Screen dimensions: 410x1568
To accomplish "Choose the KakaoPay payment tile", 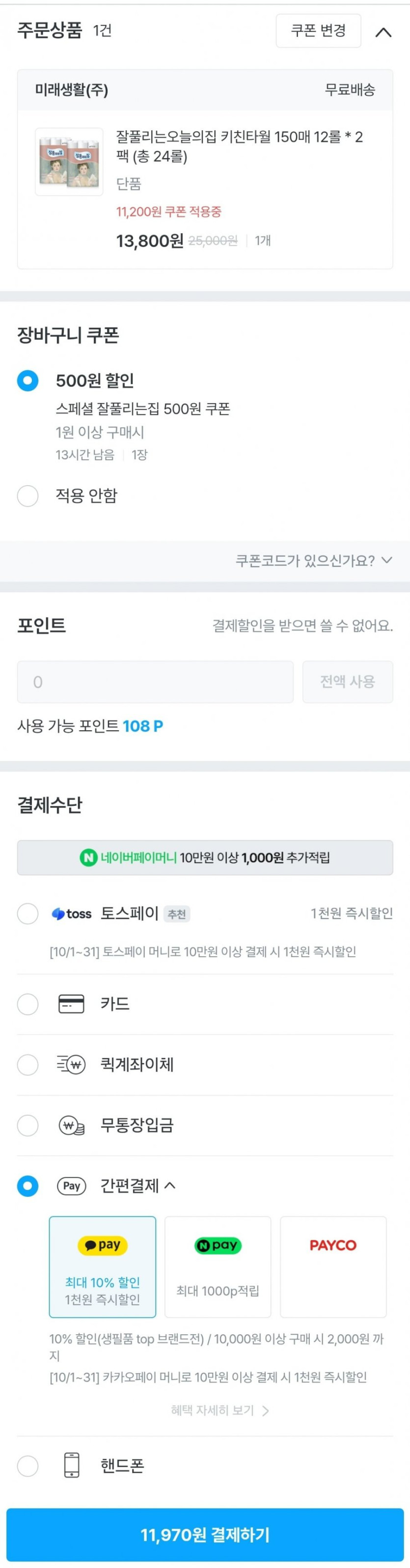I will 102,1266.
